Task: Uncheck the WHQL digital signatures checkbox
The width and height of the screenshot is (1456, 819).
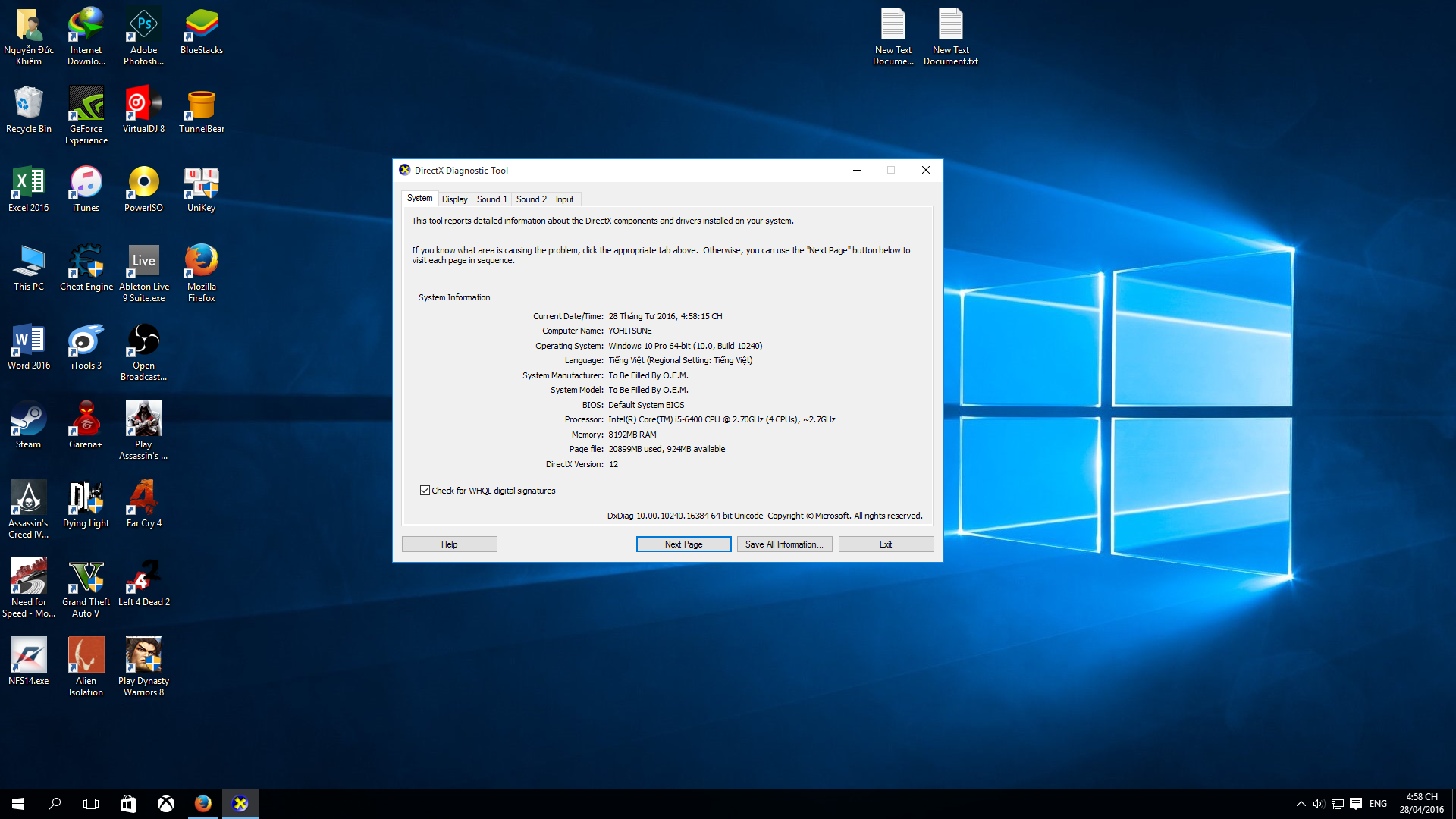Action: click(x=425, y=491)
